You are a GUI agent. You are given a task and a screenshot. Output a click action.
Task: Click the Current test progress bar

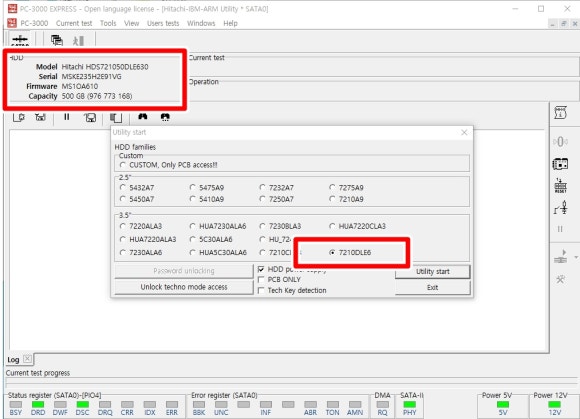[290, 382]
